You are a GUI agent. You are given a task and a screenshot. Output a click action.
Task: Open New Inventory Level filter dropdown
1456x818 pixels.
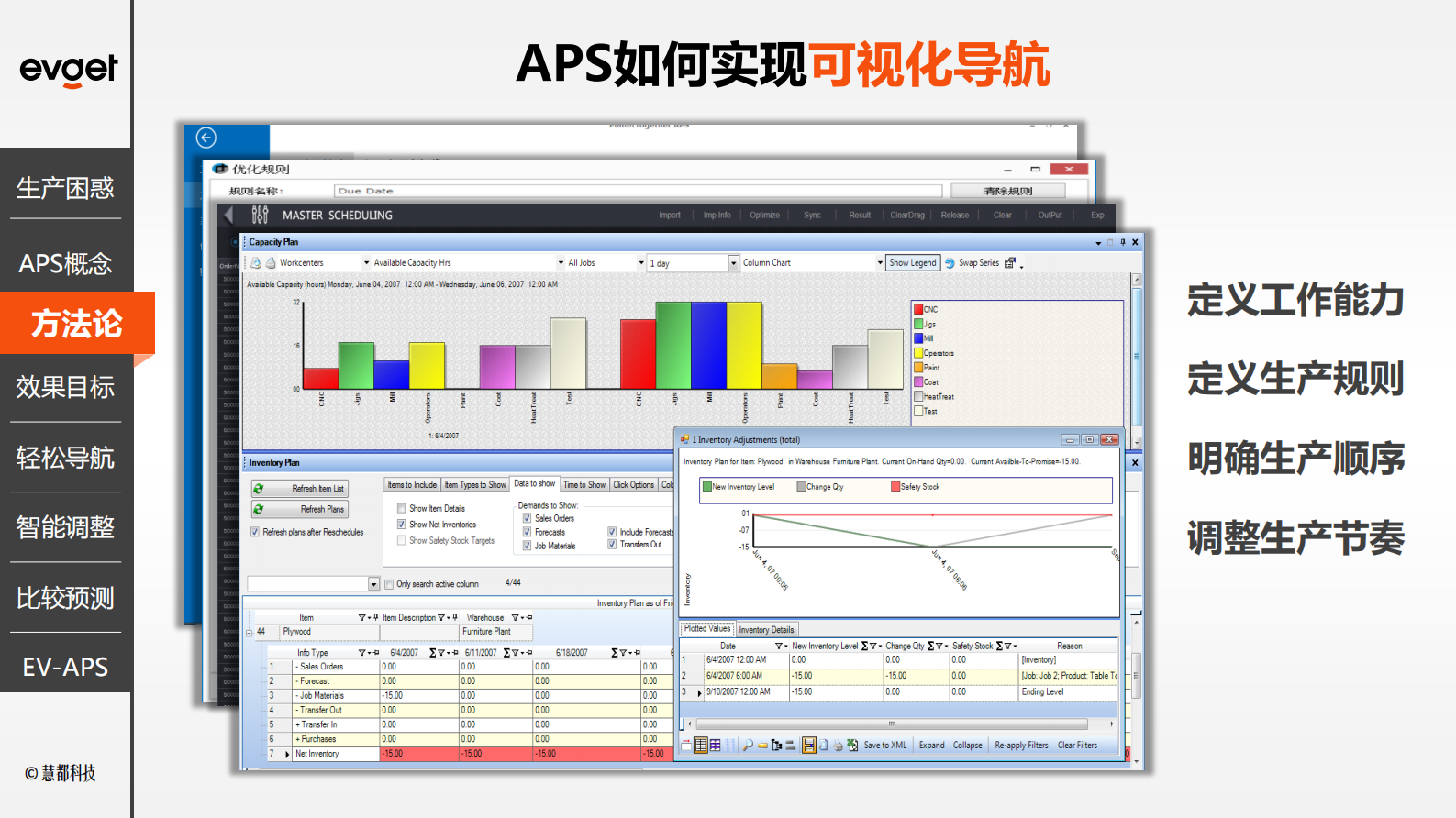click(880, 647)
